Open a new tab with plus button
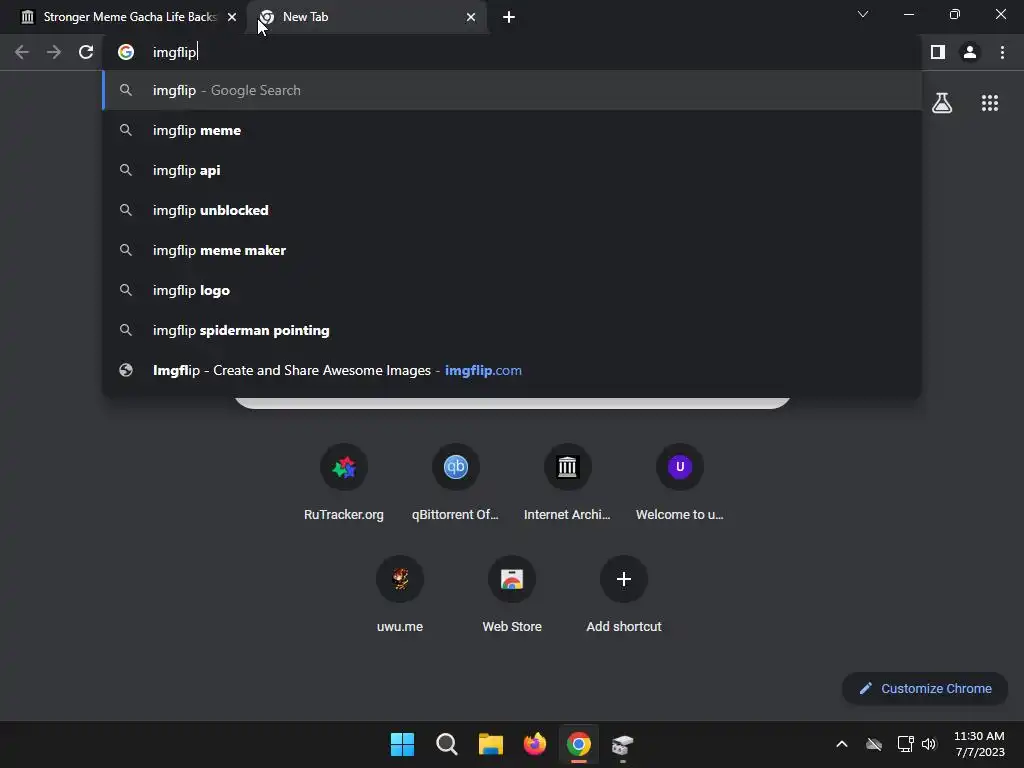The width and height of the screenshot is (1024, 768). pos(509,17)
